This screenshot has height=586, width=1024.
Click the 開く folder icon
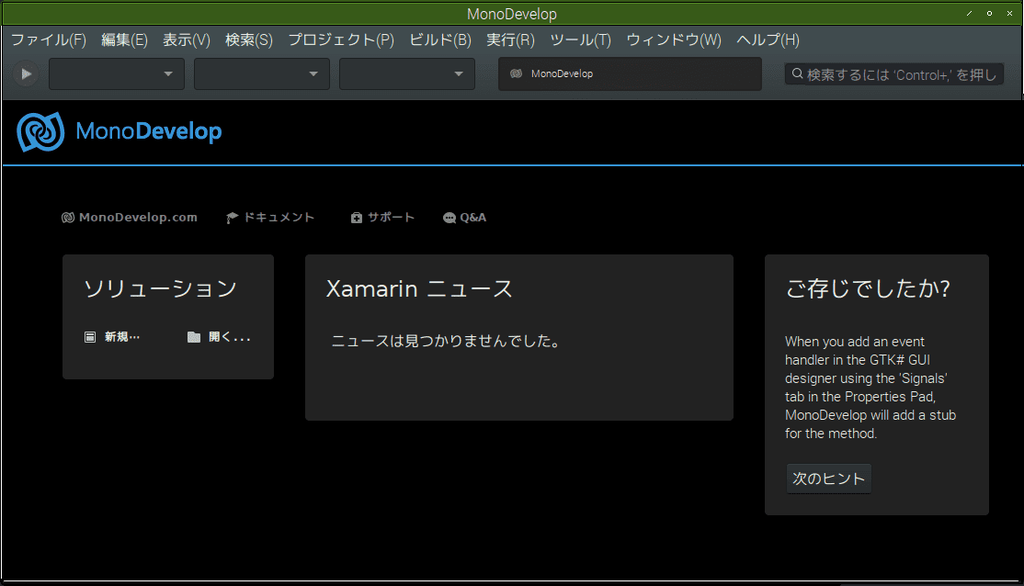point(193,337)
